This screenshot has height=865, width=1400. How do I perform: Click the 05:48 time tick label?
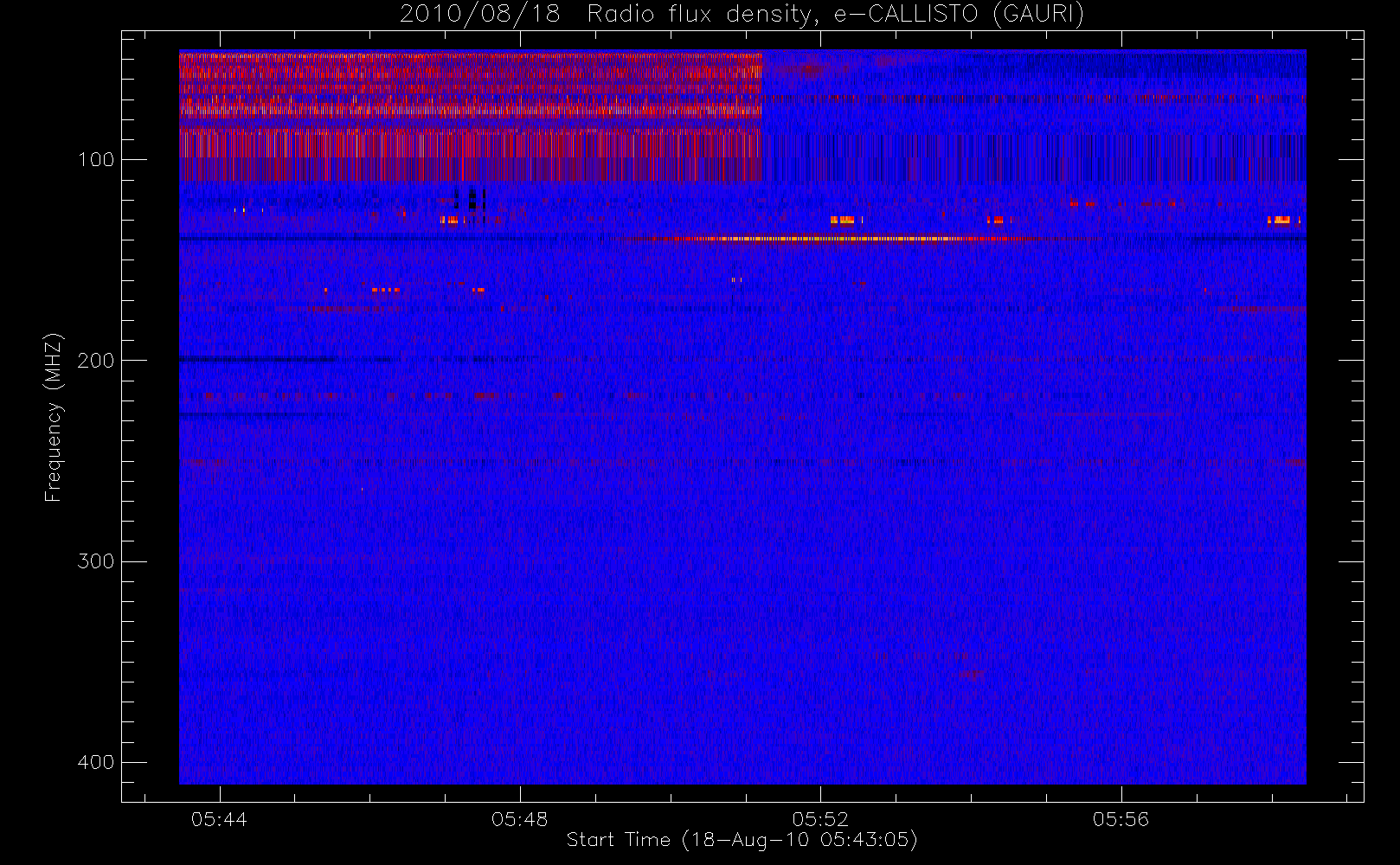519,819
